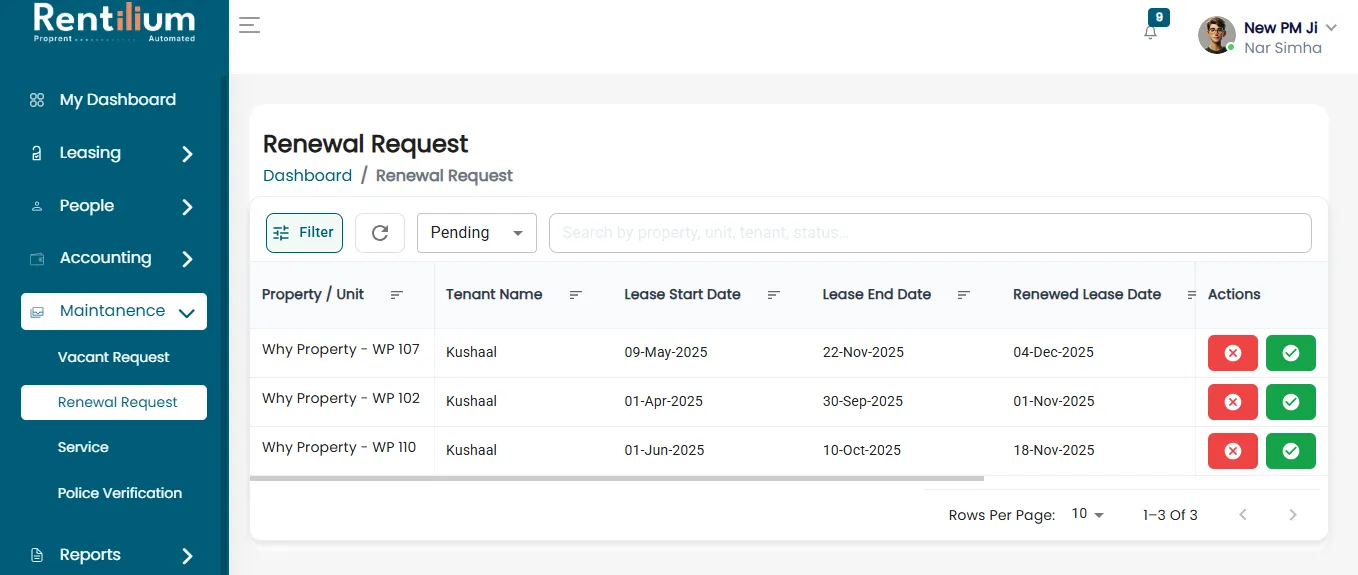
Task: Expand the Accounting menu chevron
Action: coord(187,259)
